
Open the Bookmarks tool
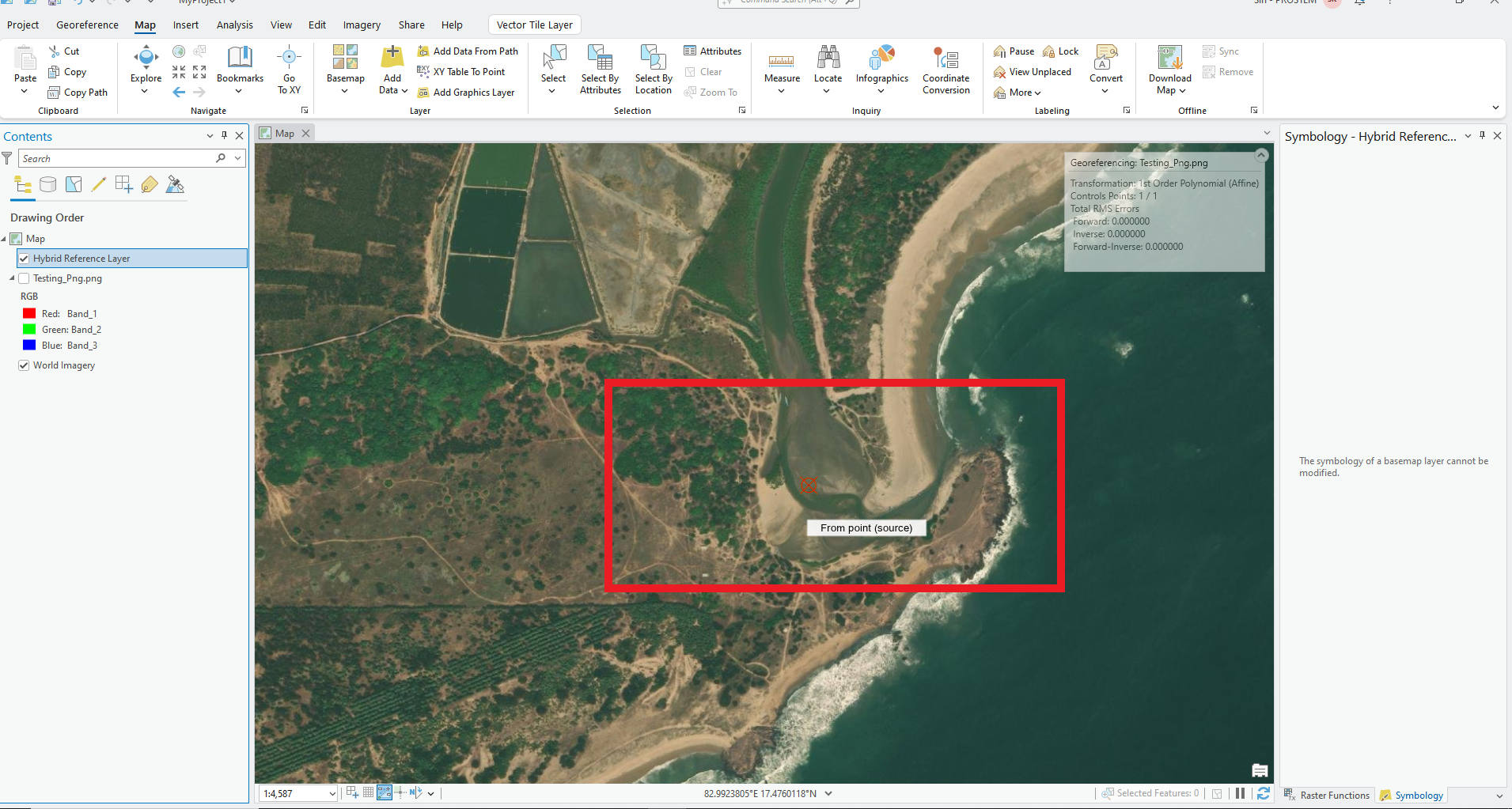coord(240,69)
